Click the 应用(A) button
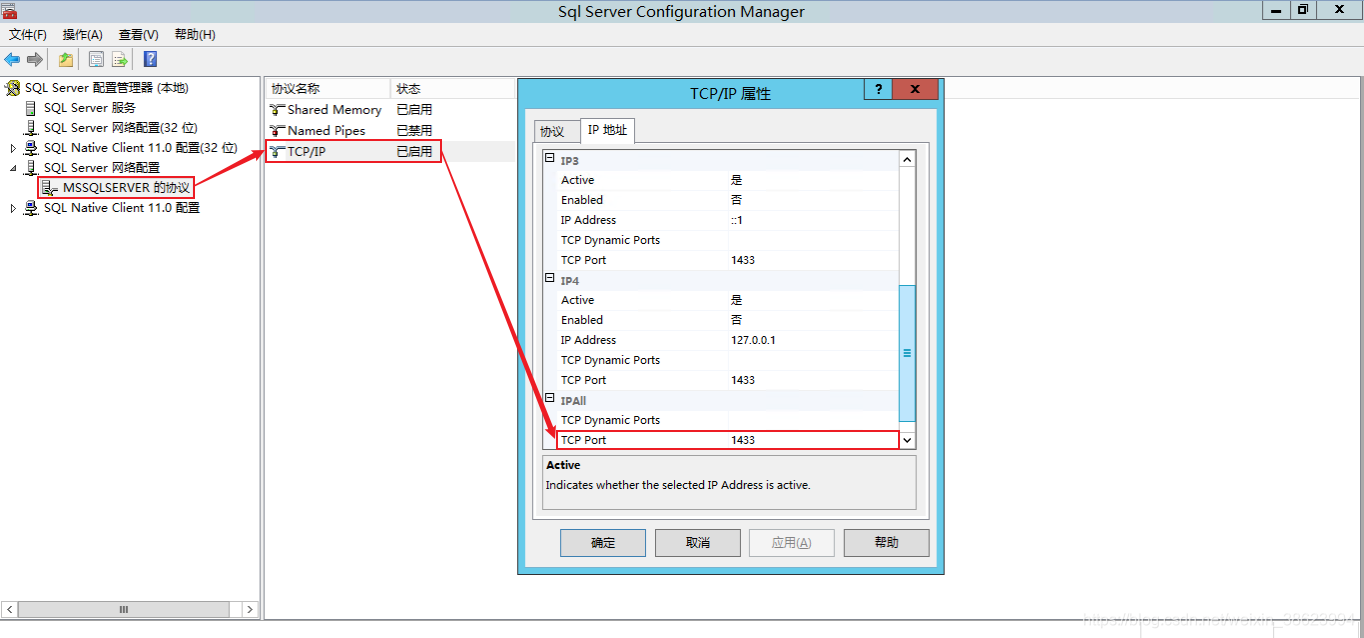 [792, 543]
